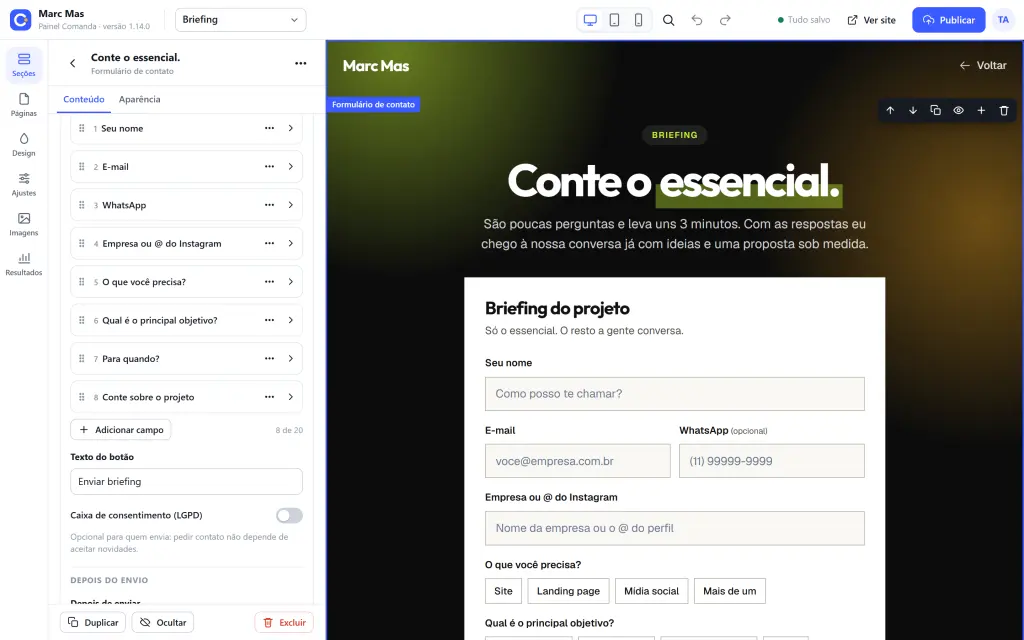The image size is (1024, 640).
Task: Open the section options three-dot menu in header
Action: 300,63
